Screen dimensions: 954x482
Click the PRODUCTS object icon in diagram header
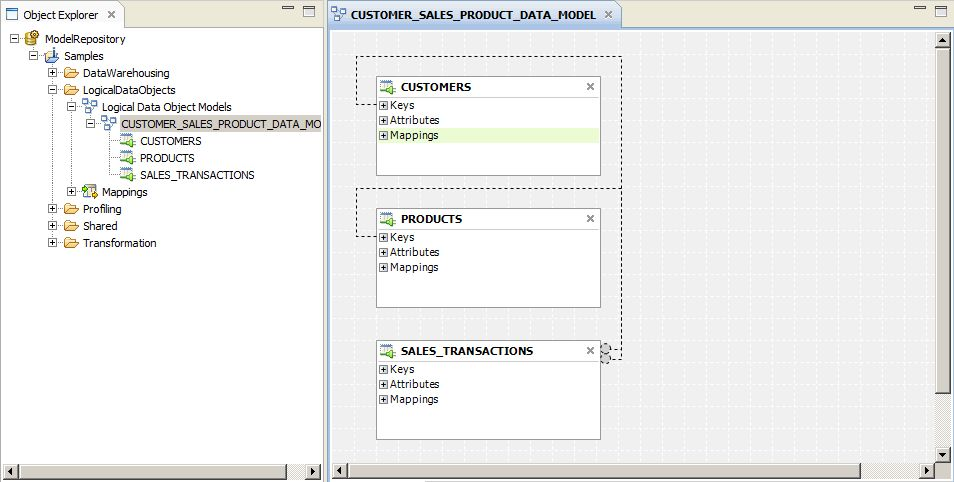point(388,219)
